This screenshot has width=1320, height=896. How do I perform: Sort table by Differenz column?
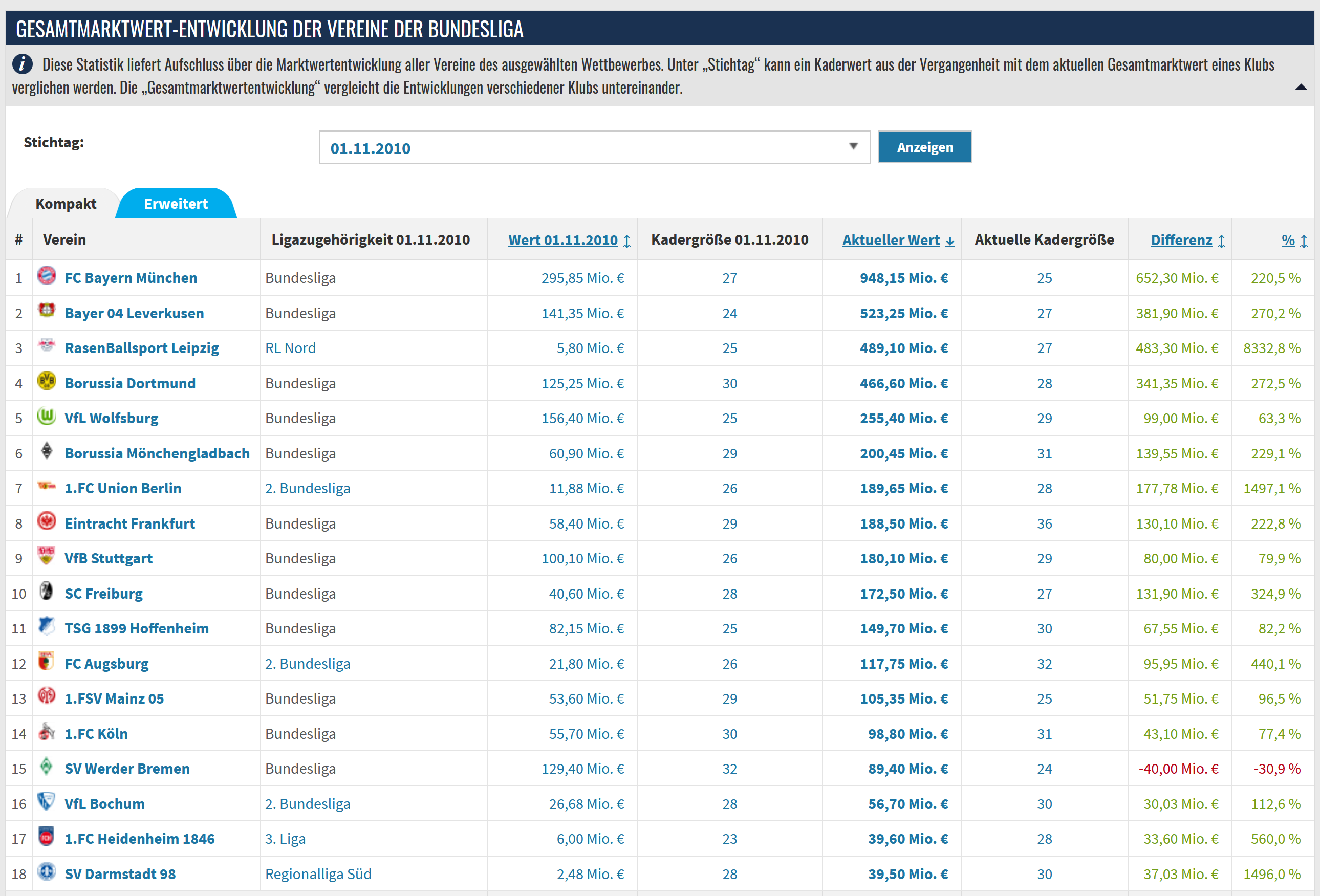tap(1187, 240)
